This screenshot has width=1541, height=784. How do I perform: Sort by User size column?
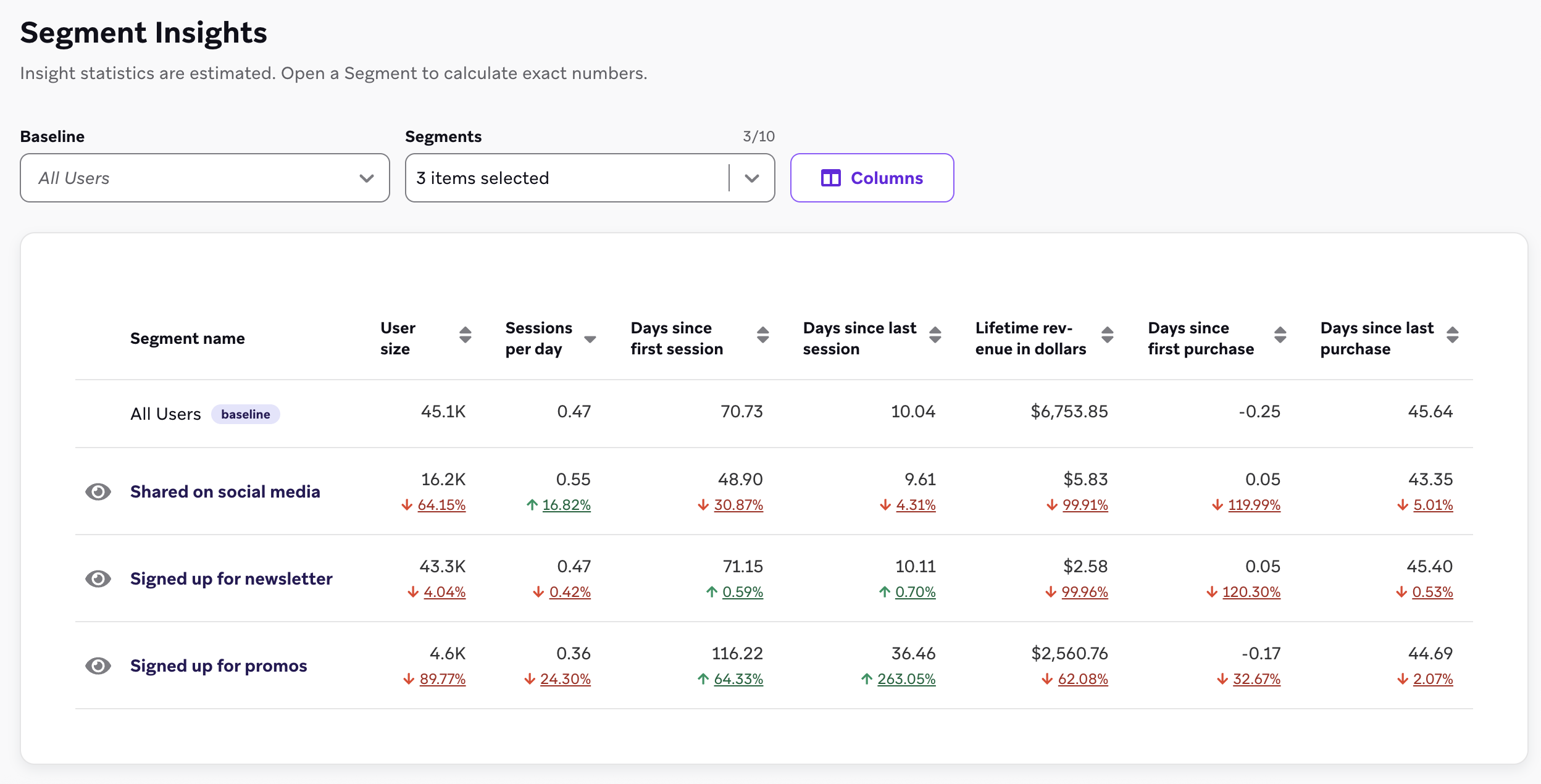click(466, 335)
